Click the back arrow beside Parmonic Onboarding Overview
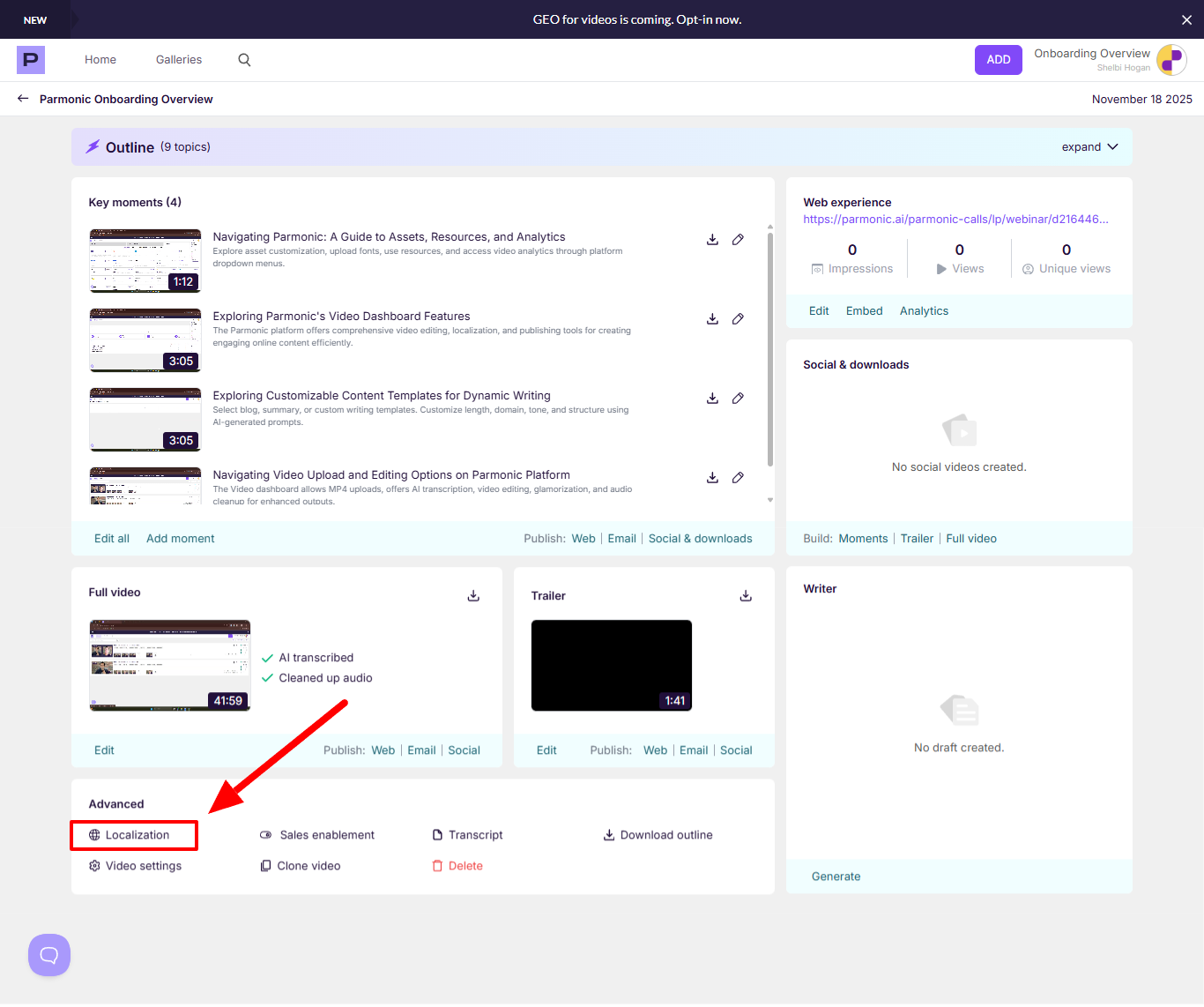The height and width of the screenshot is (1007, 1204). [x=23, y=99]
